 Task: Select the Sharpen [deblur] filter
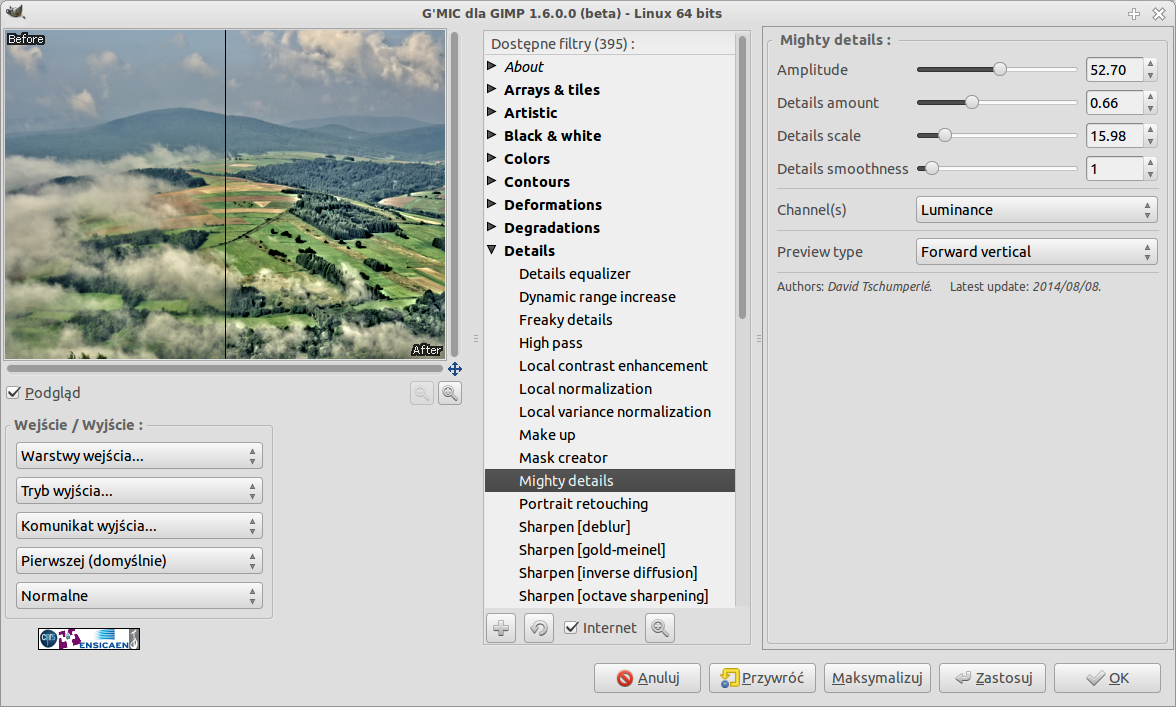click(x=574, y=527)
